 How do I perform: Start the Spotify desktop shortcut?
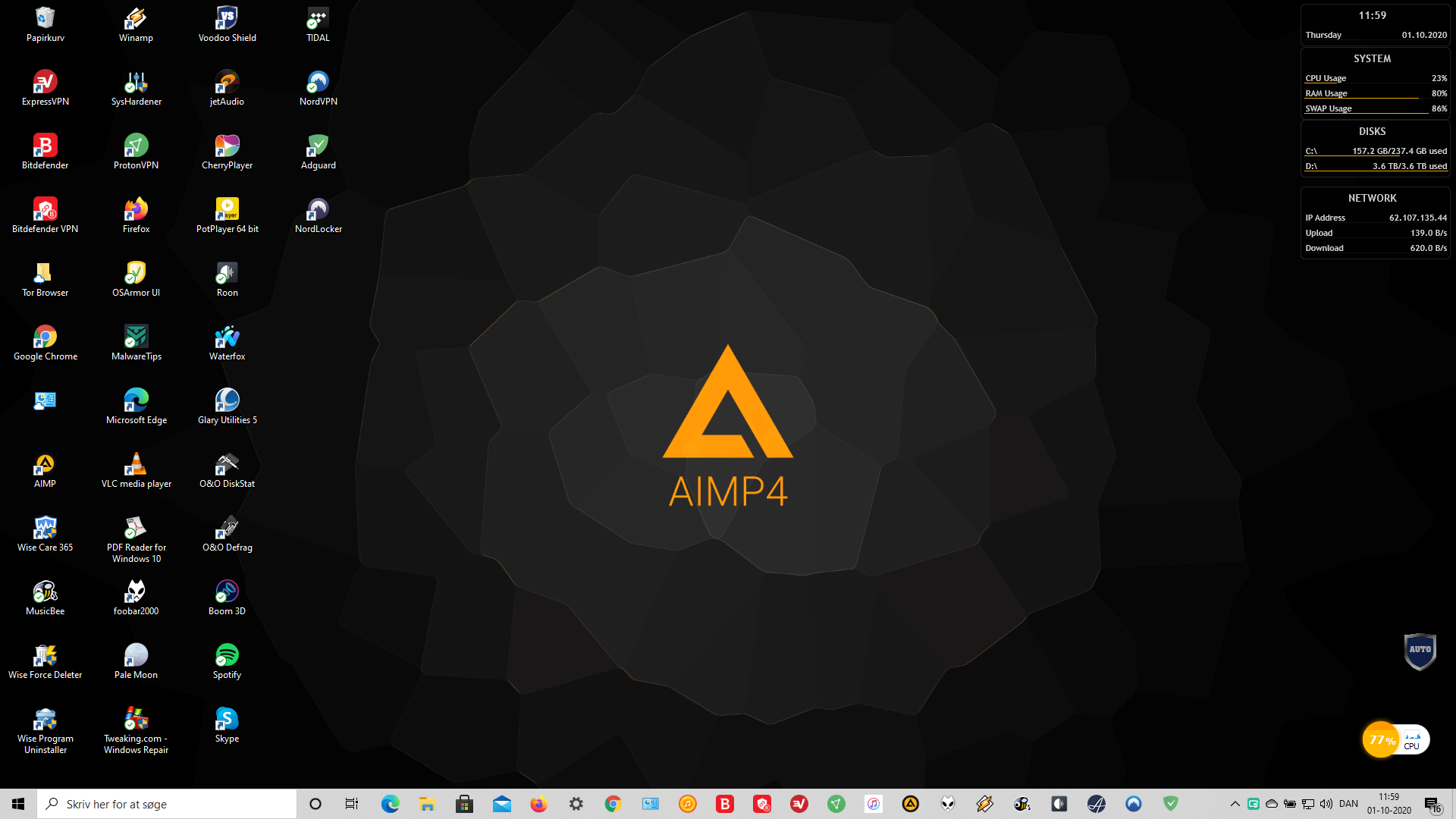tap(227, 656)
